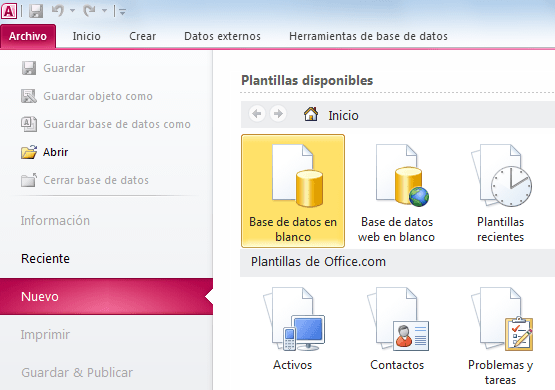555x390 pixels.
Task: Choose the Problemas y tareas template icon
Action: (x=502, y=319)
